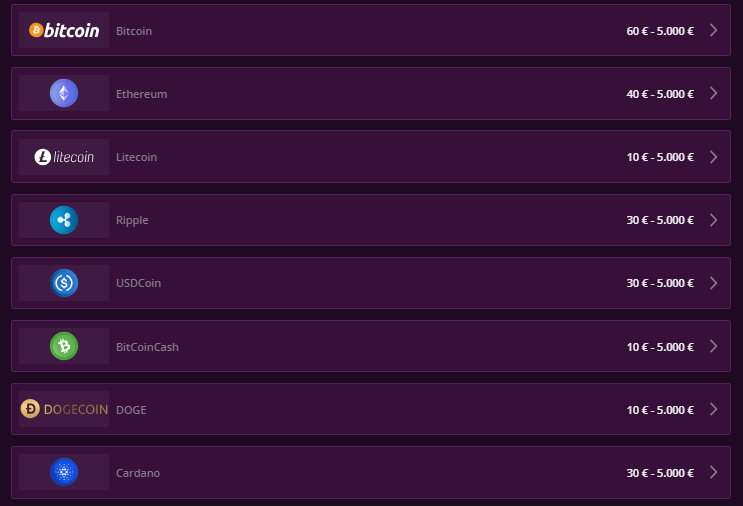743x506 pixels.
Task: Expand the Bitcoin row chevron arrow
Action: pyautogui.click(x=714, y=30)
